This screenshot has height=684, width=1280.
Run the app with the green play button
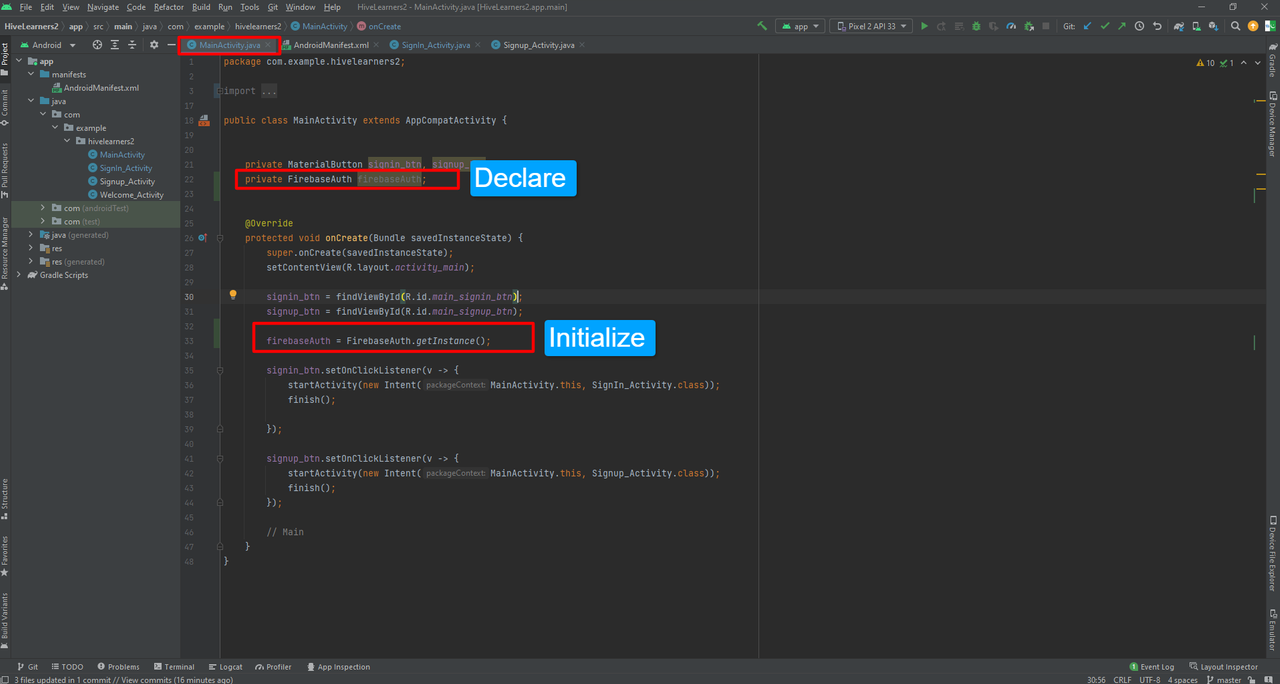924,26
